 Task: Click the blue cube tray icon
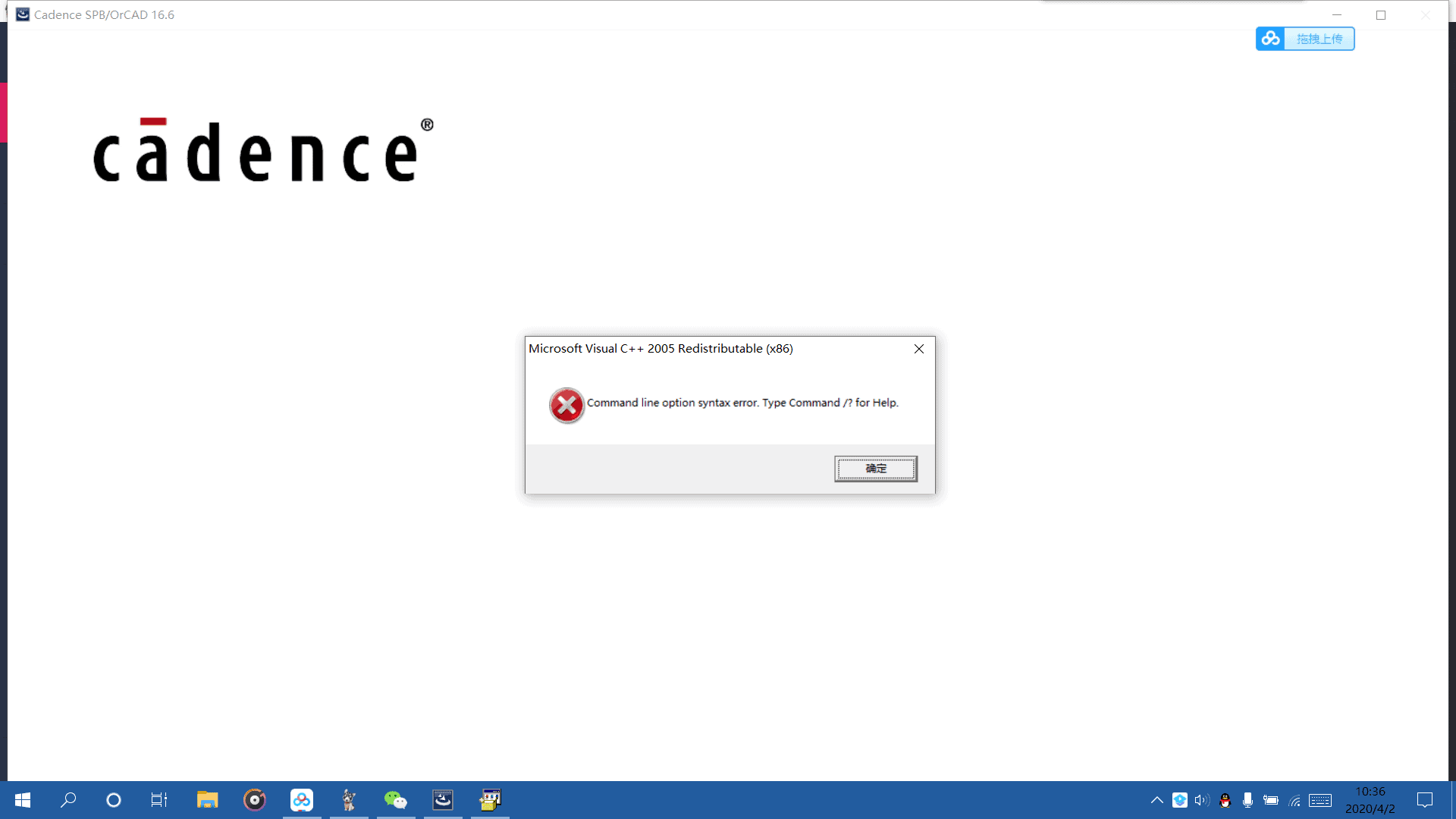[x=1180, y=800]
